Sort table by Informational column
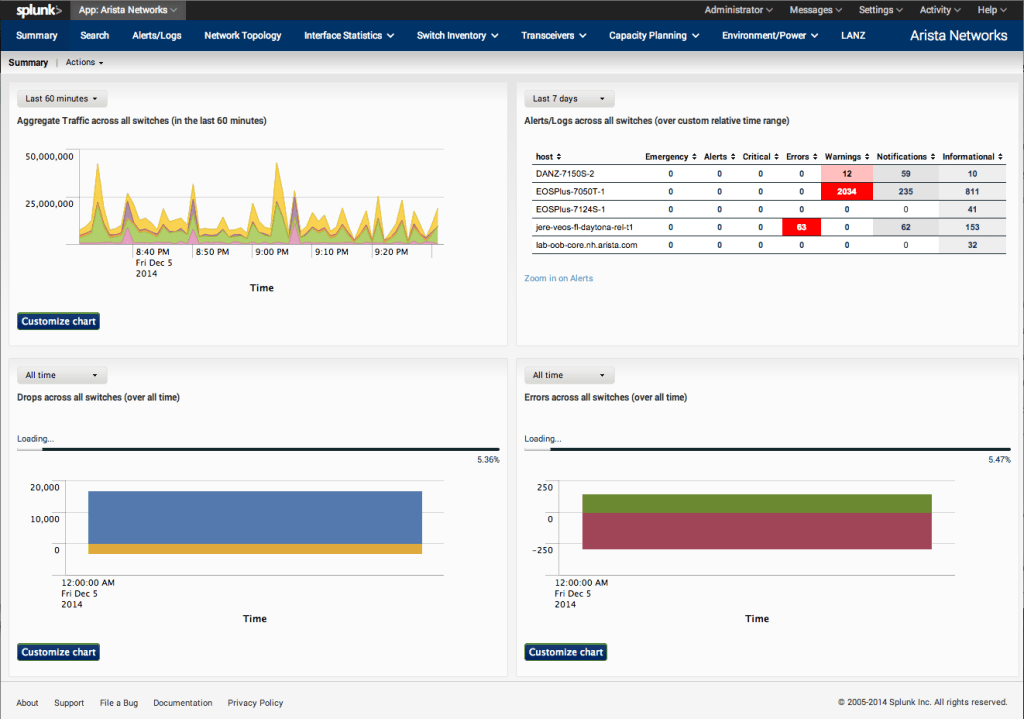1024x719 pixels. 972,157
